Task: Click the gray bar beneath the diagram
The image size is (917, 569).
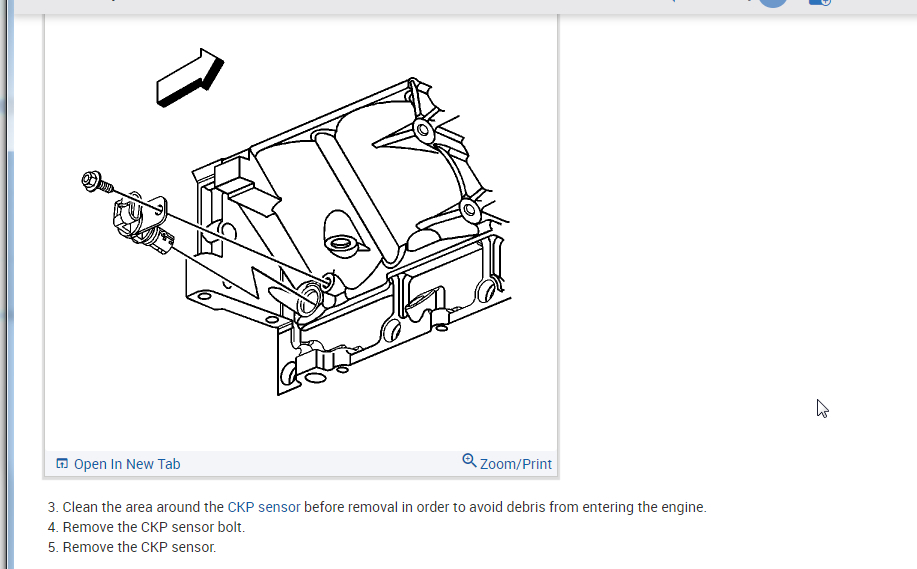Action: tap(301, 464)
